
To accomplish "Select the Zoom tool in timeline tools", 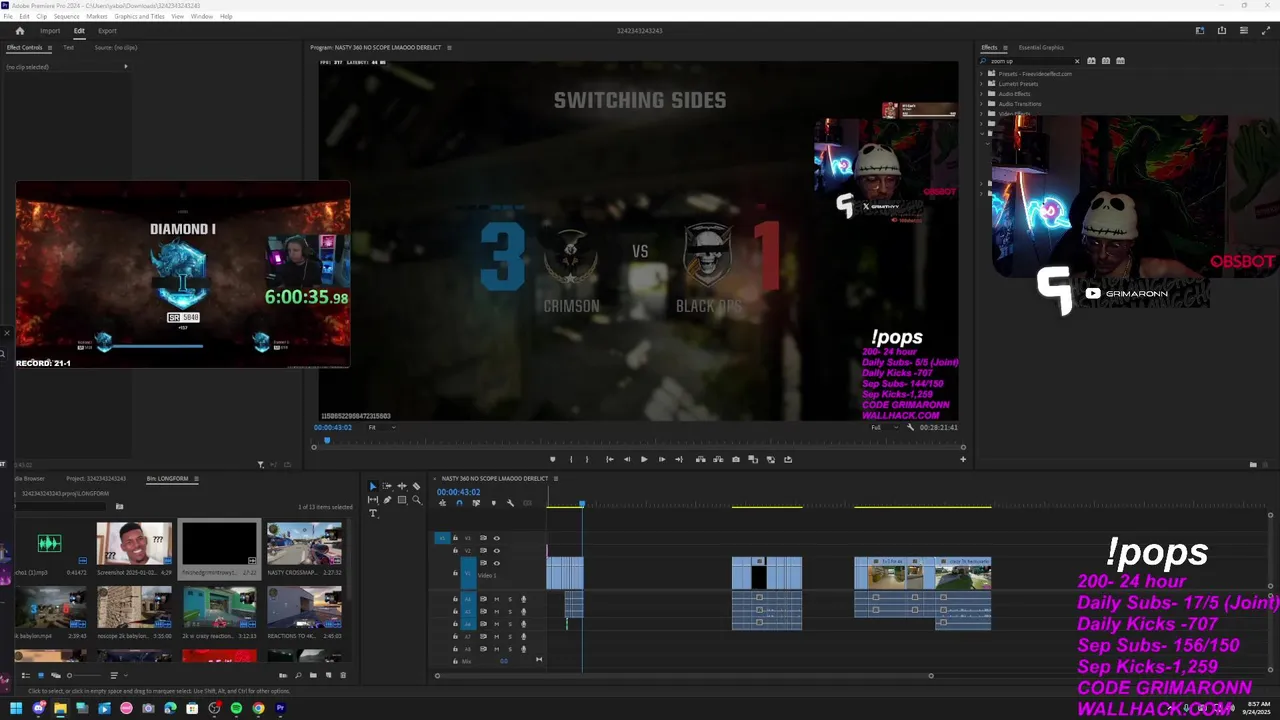I will coord(416,500).
